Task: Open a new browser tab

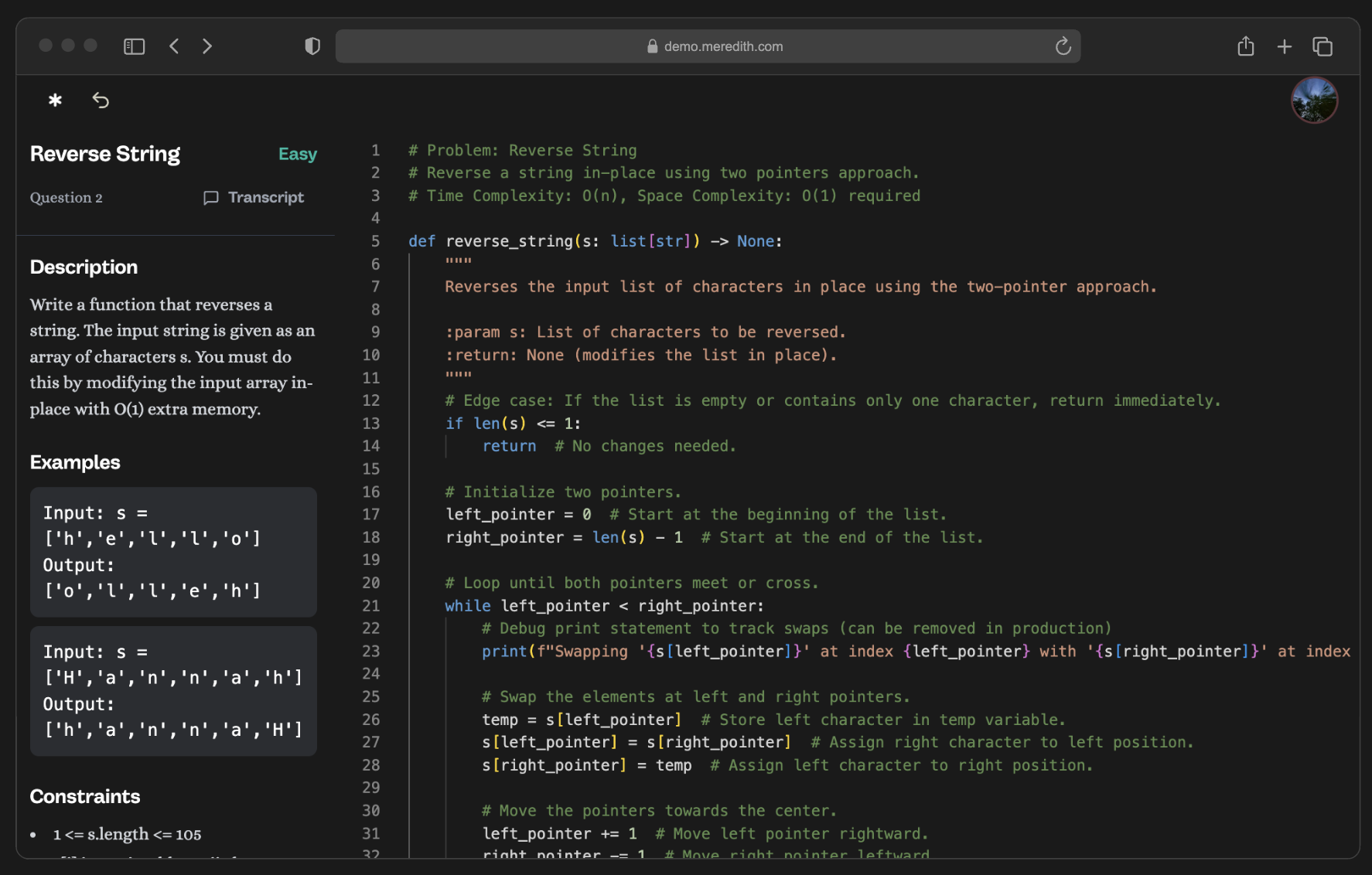Action: click(x=1284, y=46)
